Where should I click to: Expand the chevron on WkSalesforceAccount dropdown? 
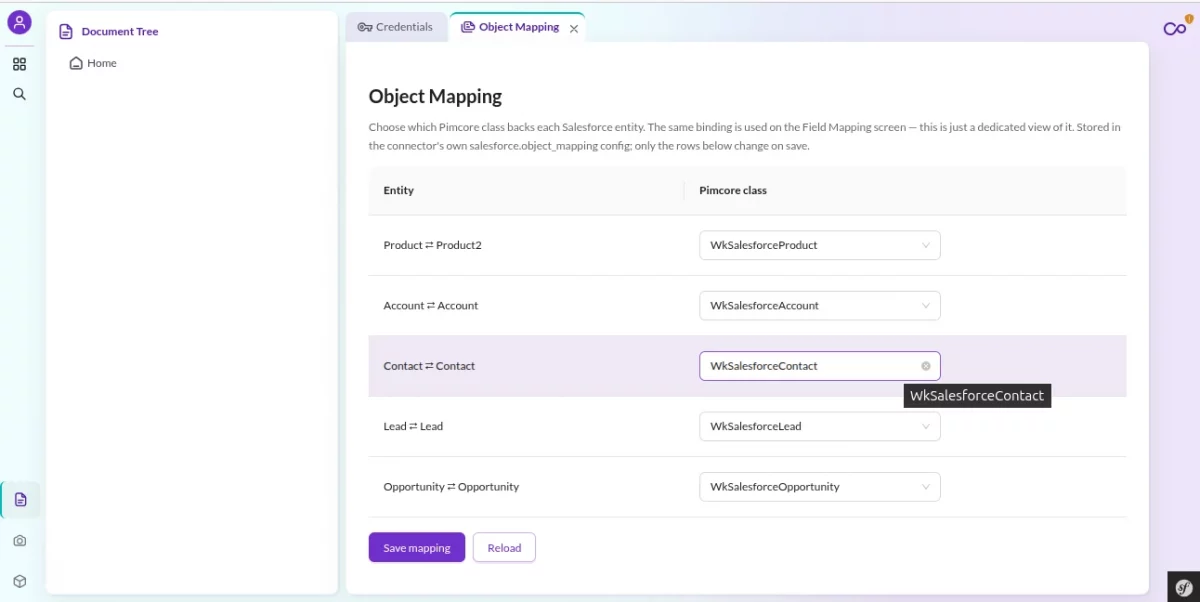point(926,306)
